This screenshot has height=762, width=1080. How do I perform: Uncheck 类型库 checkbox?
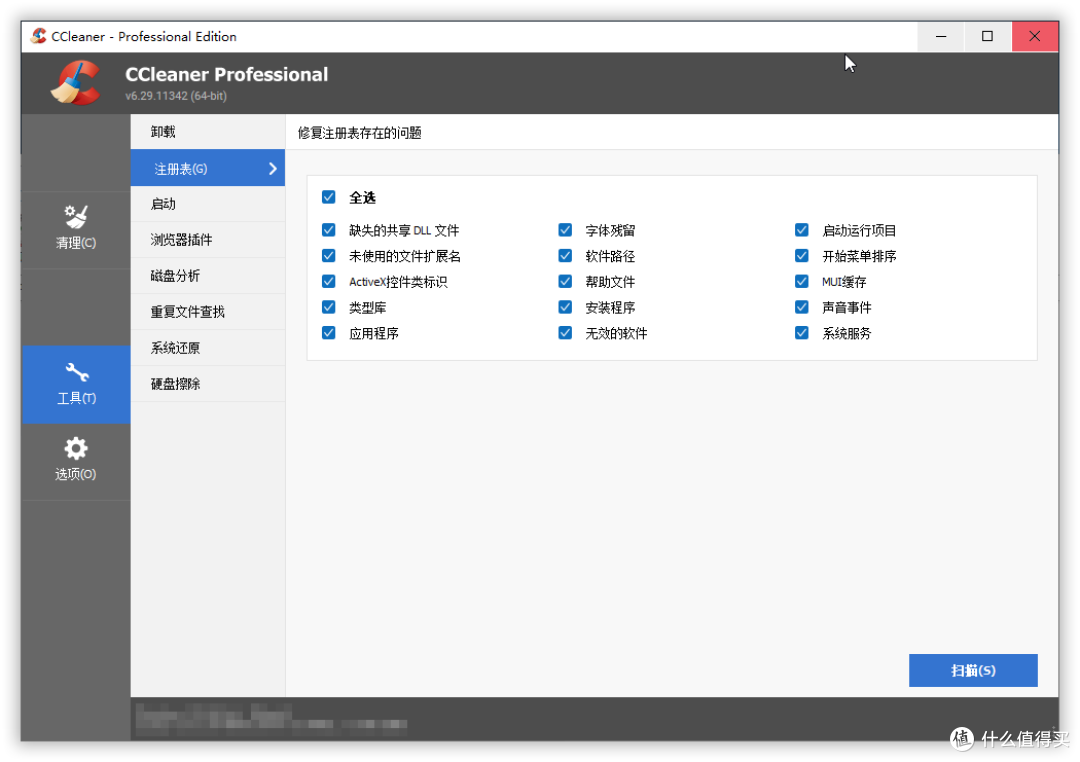tap(329, 307)
